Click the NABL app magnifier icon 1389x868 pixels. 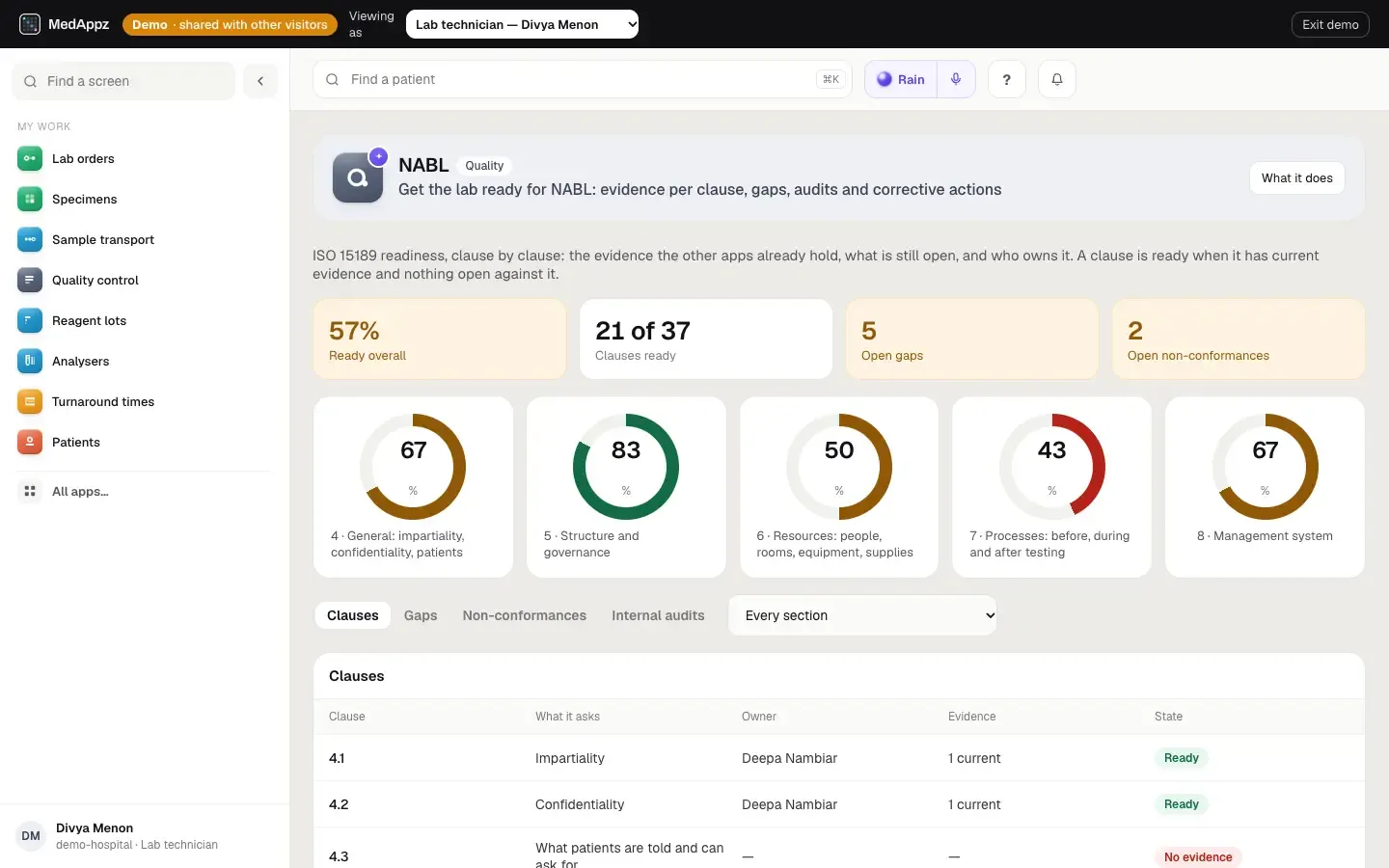coord(358,177)
